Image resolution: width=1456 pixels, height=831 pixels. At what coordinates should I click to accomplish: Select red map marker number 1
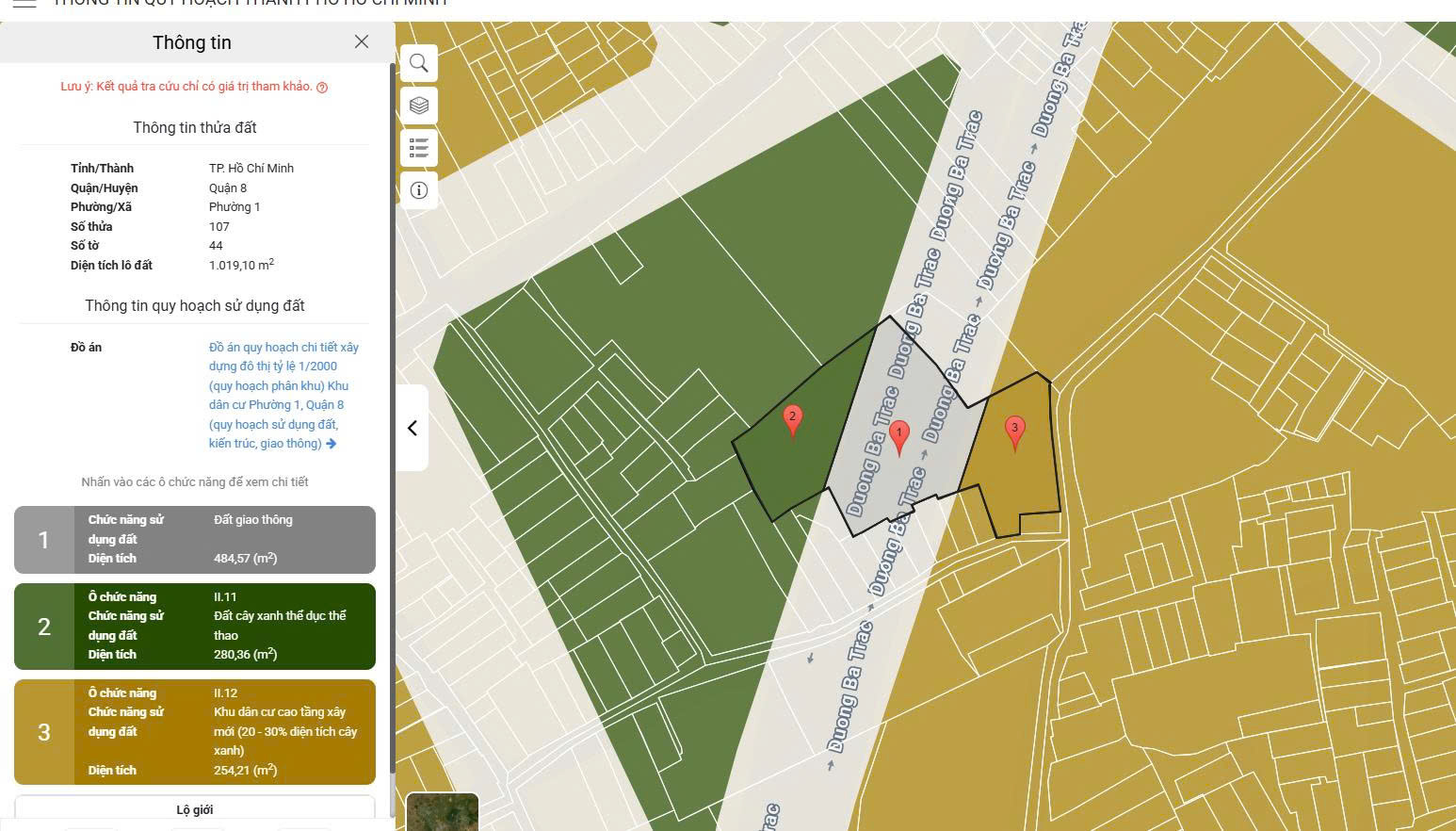(899, 437)
